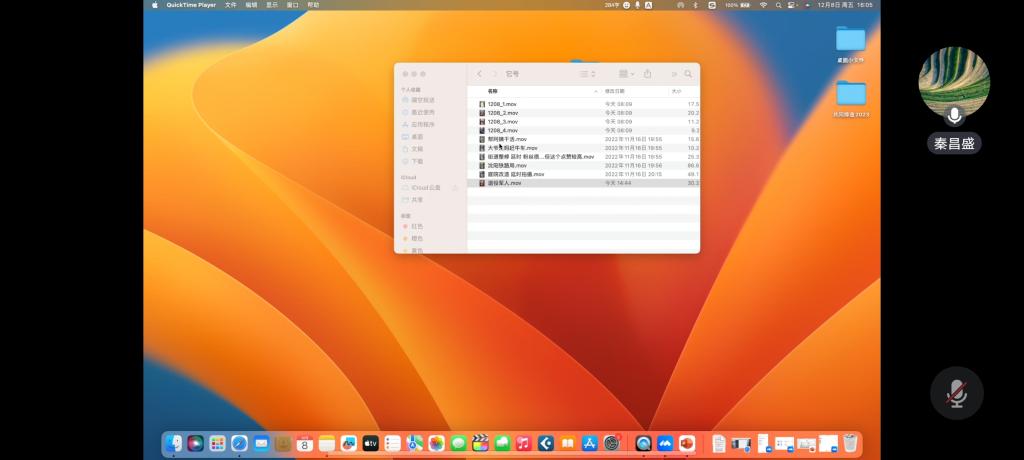Sort by 名称 column header
Image resolution: width=1024 pixels, height=460 pixels.
pos(492,91)
